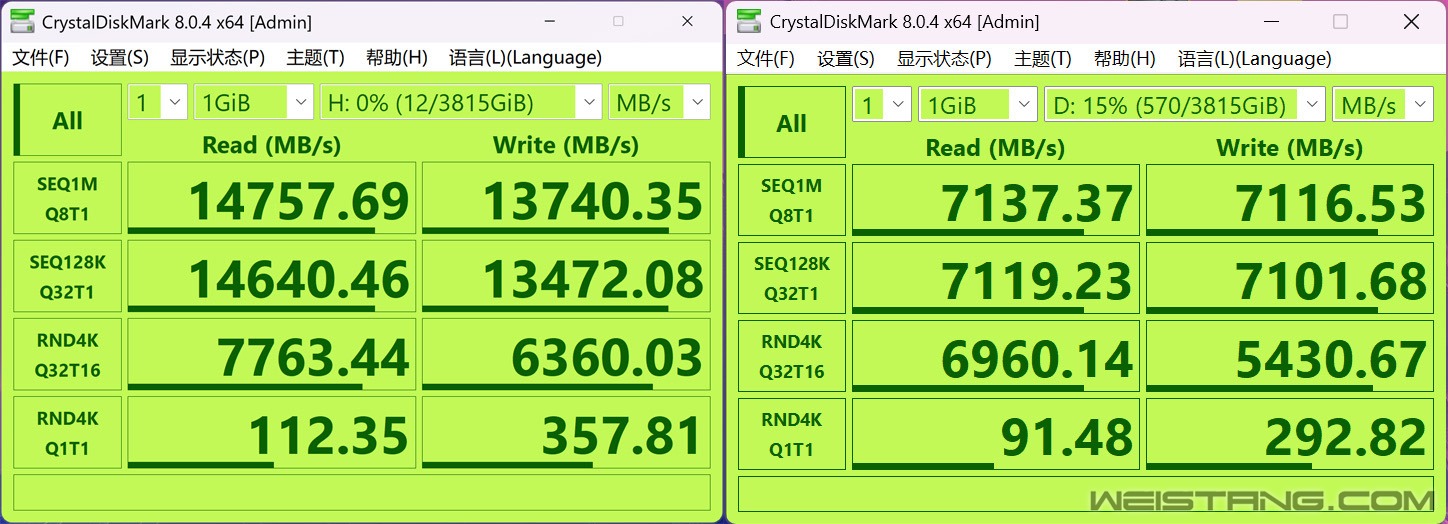Open 设置(S) menu in left window

[x=120, y=58]
